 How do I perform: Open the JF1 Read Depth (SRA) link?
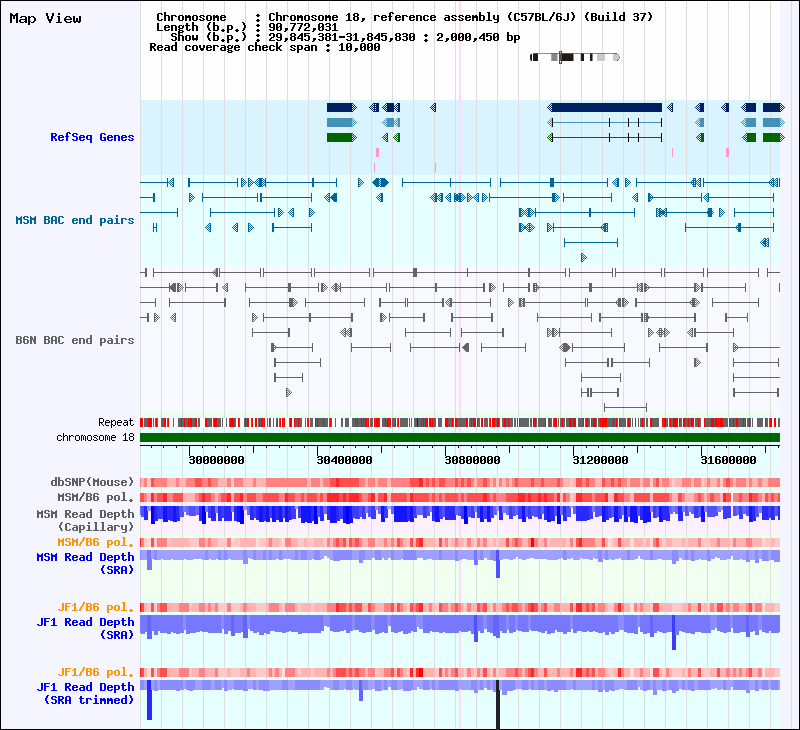[x=85, y=628]
